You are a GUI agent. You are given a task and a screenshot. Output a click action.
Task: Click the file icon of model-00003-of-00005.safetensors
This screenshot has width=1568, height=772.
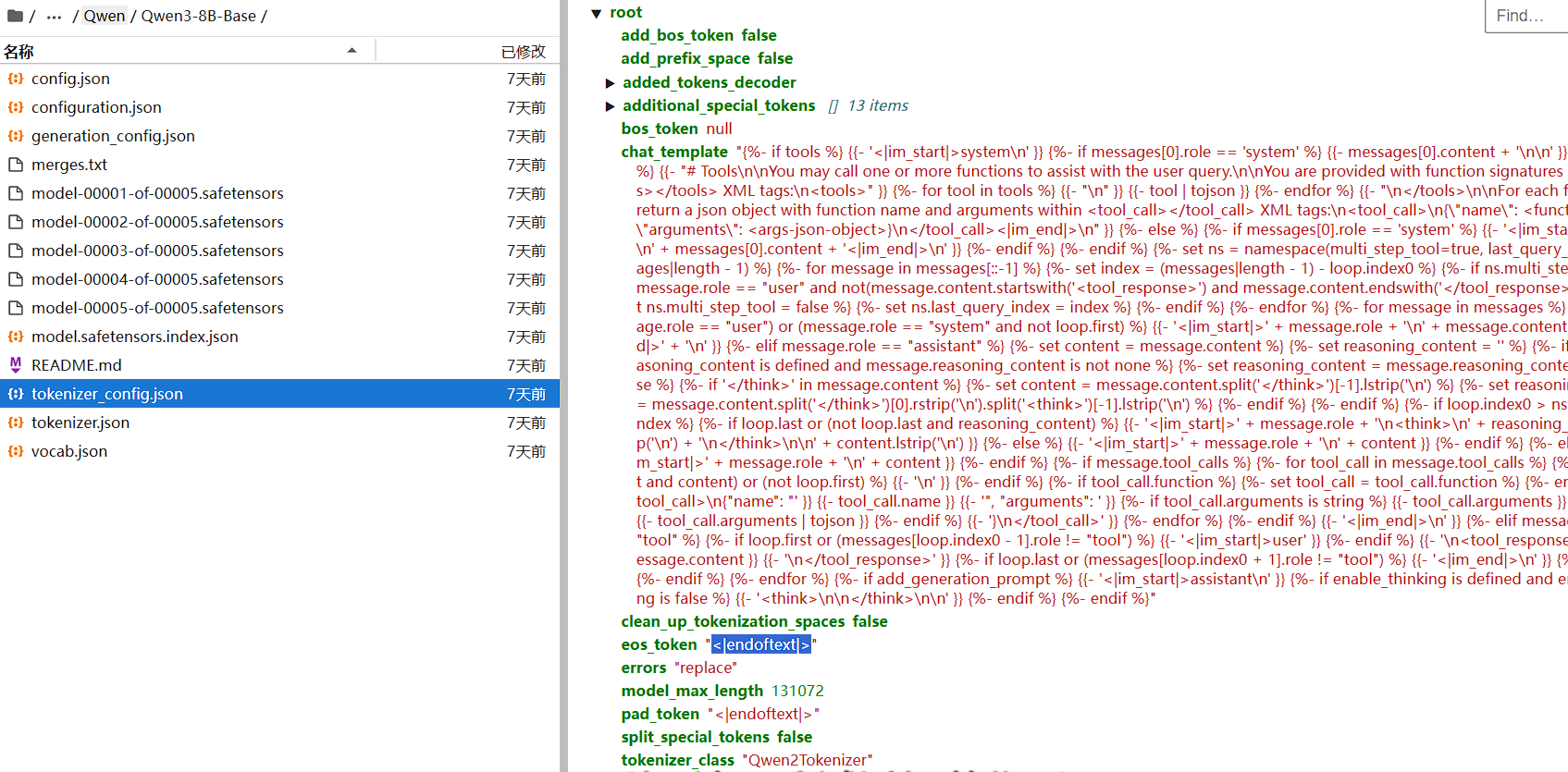[16, 251]
